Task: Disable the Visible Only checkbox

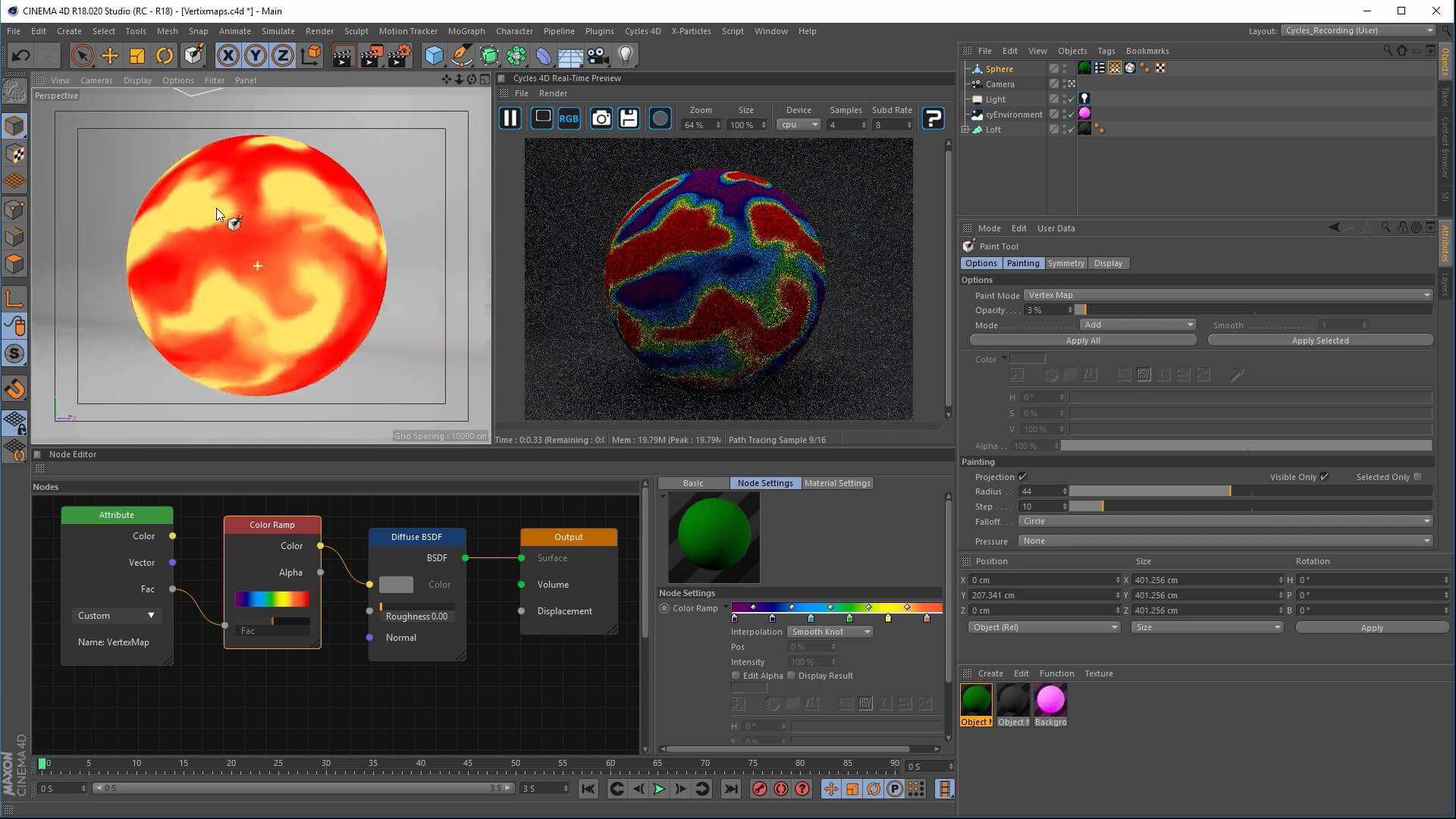Action: [1324, 477]
